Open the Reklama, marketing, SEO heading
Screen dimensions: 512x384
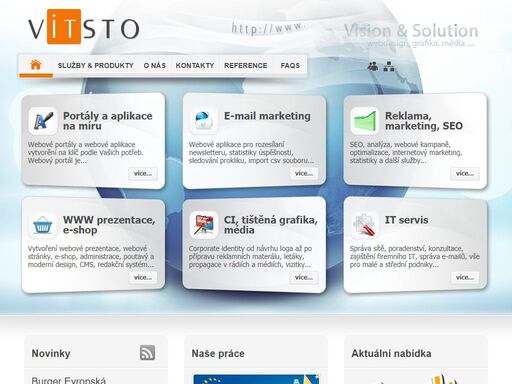[424, 121]
